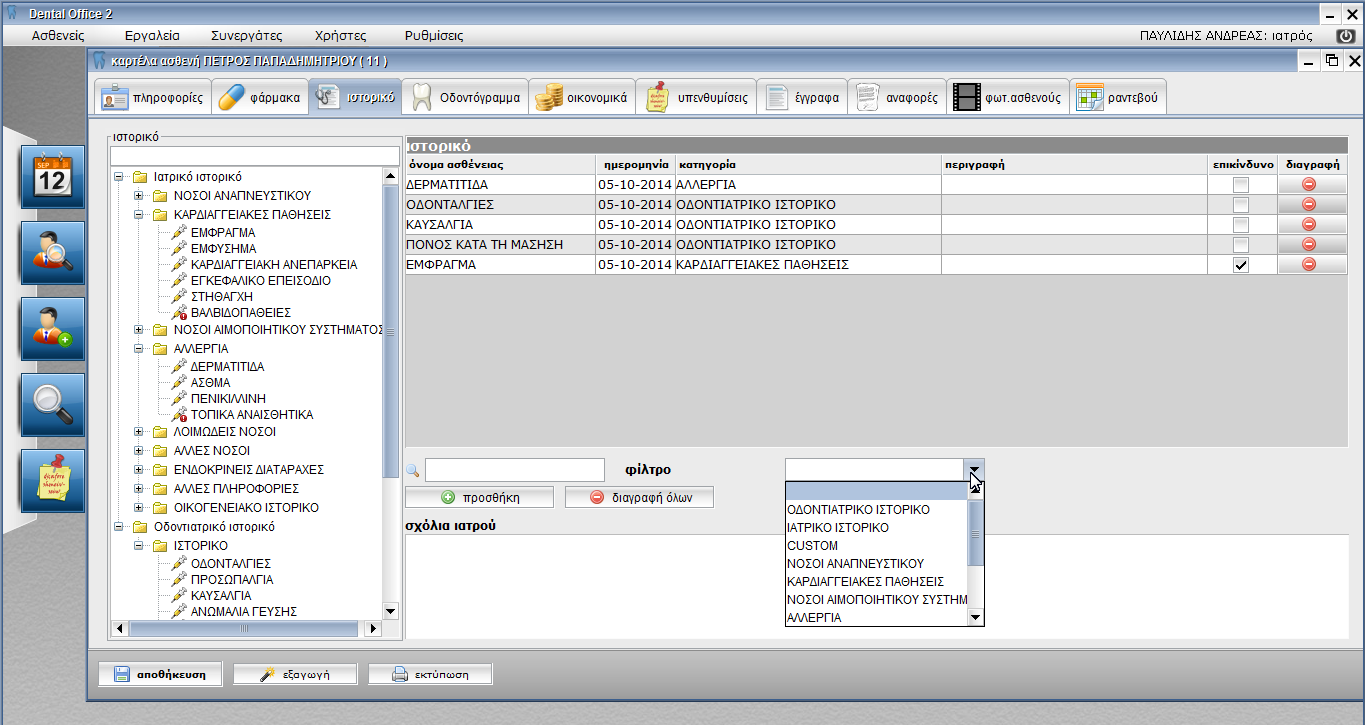Image resolution: width=1365 pixels, height=725 pixels.
Task: Select ΠΡΟΣΩΠΑΛΓΙΑ in the dental tree
Action: point(222,580)
